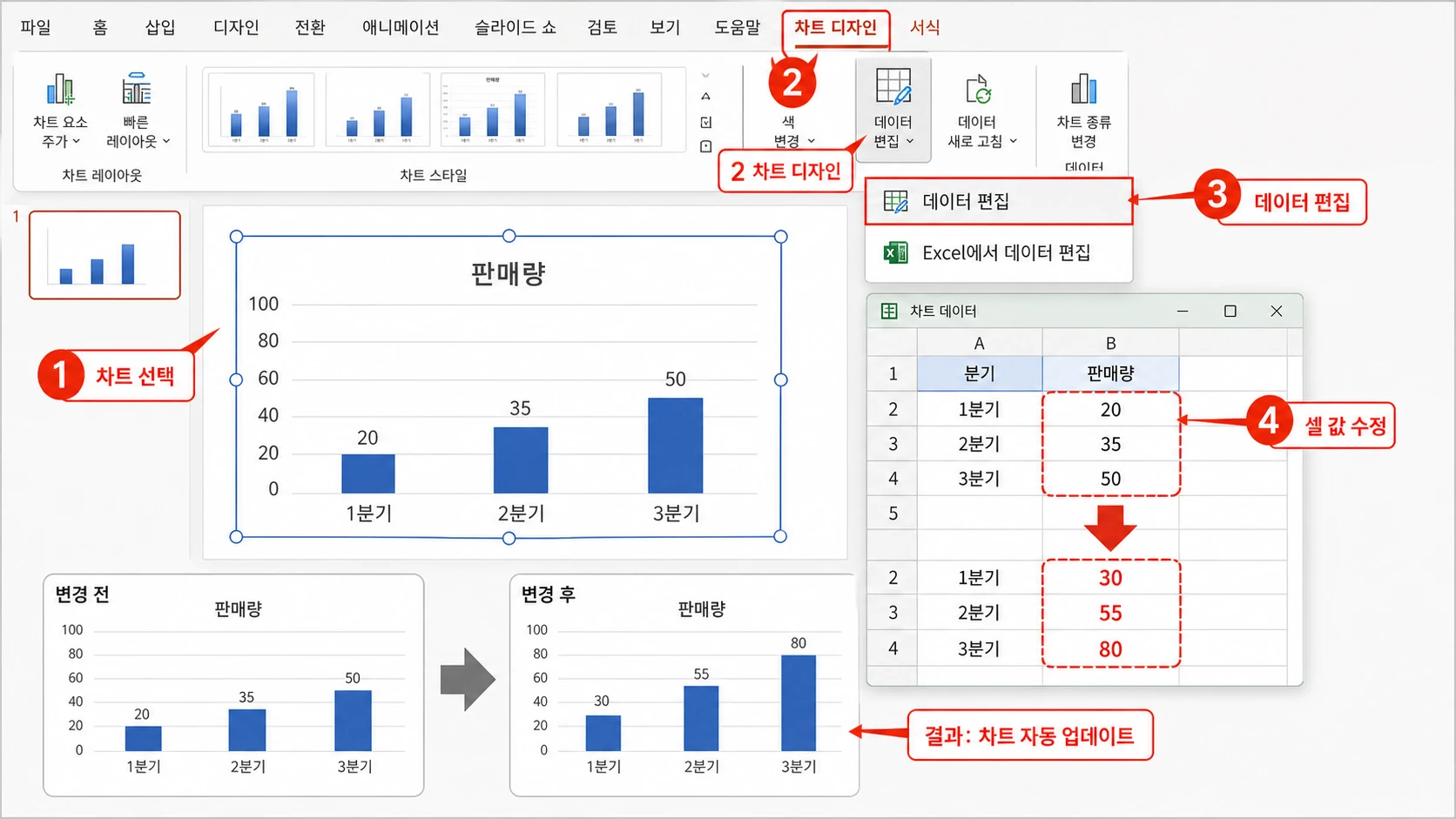Switch to the 검토 tab
This screenshot has height=819, width=1456.
coord(602,27)
